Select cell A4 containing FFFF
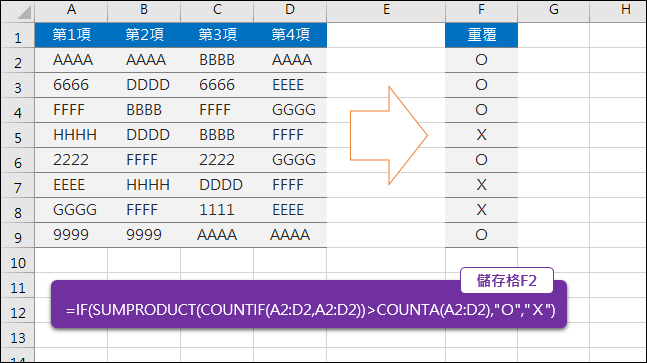The width and height of the screenshot is (647, 363). tap(71, 110)
